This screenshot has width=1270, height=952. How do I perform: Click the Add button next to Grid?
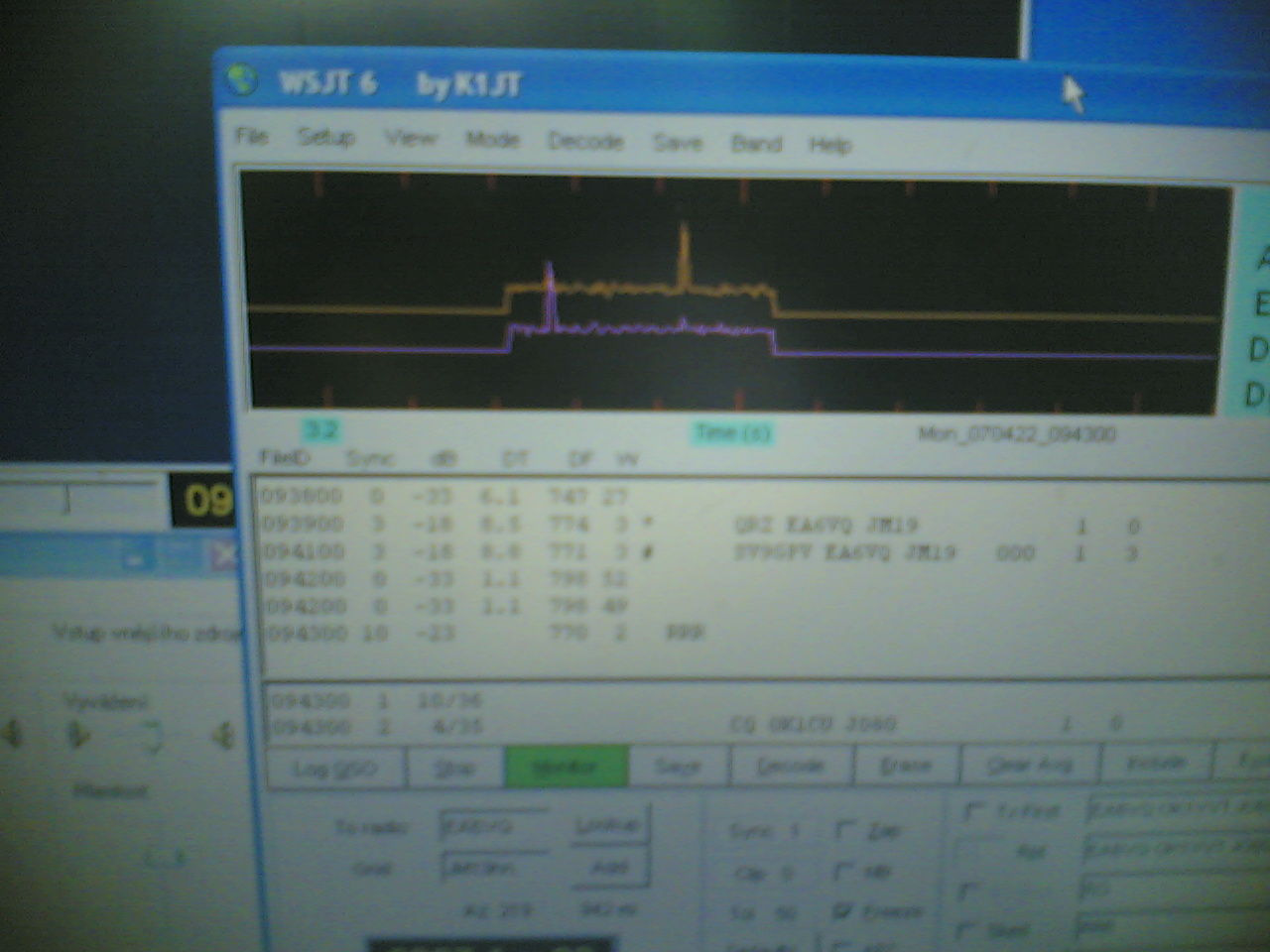(x=609, y=867)
